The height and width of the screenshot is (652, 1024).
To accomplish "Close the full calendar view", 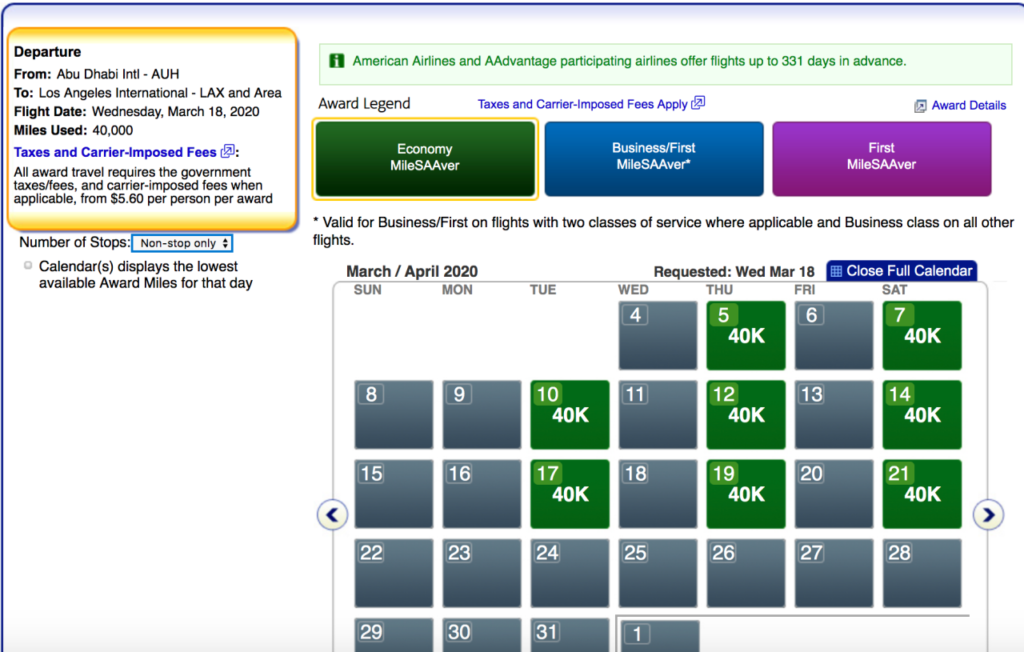I will coord(902,270).
